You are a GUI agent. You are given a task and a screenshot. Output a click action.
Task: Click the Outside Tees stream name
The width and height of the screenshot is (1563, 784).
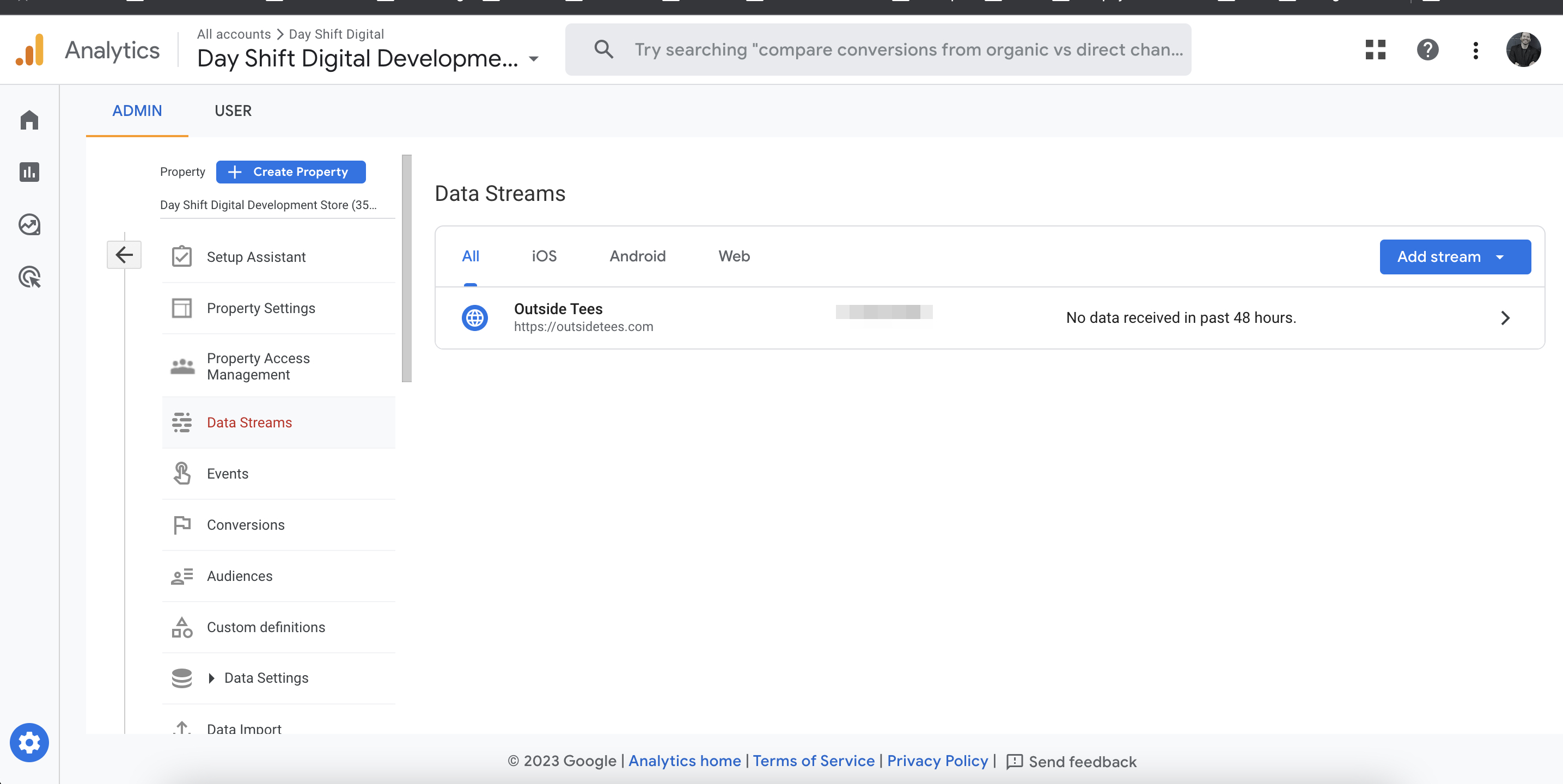click(558, 309)
